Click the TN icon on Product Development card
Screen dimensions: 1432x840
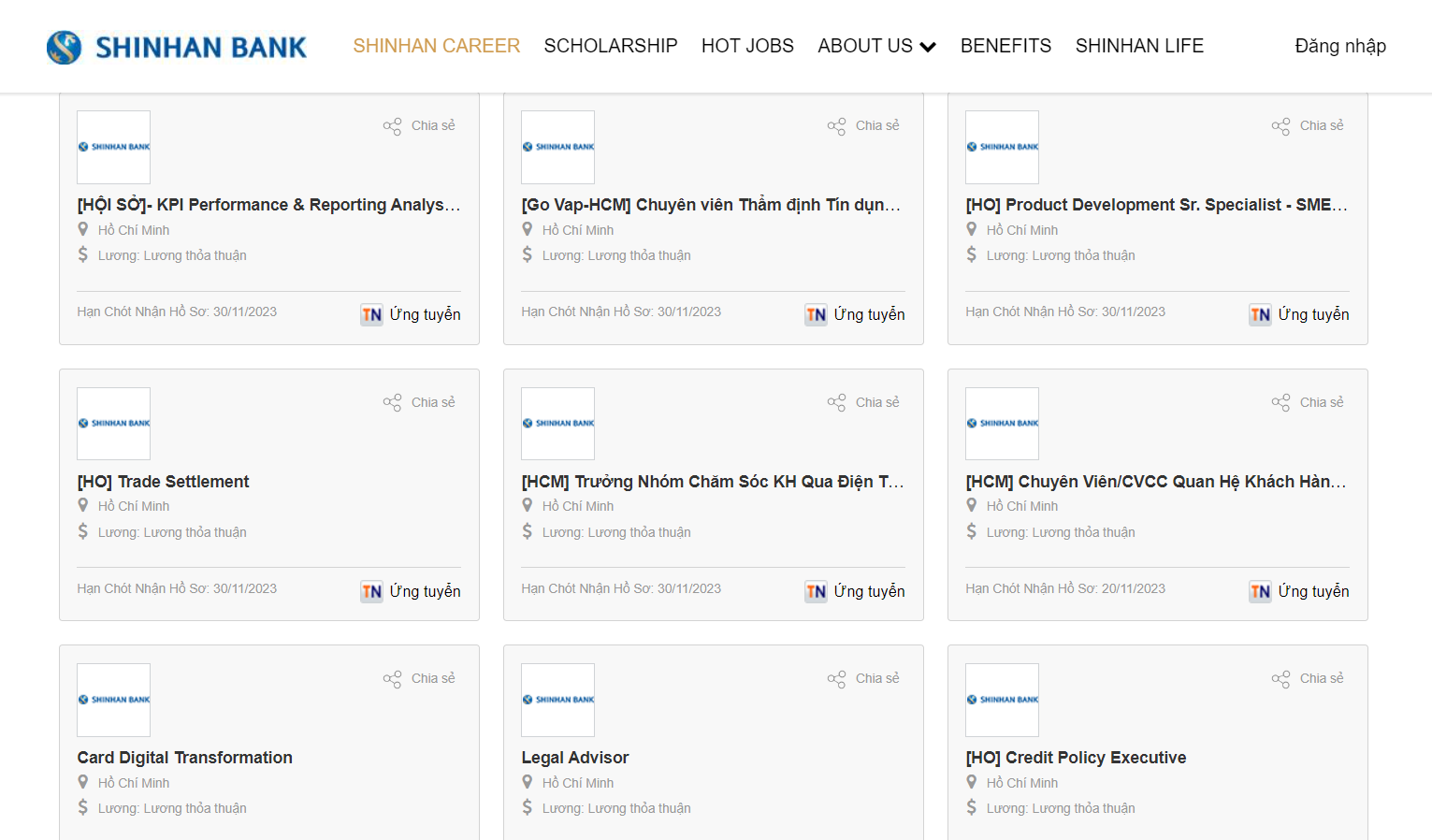tap(1261, 314)
